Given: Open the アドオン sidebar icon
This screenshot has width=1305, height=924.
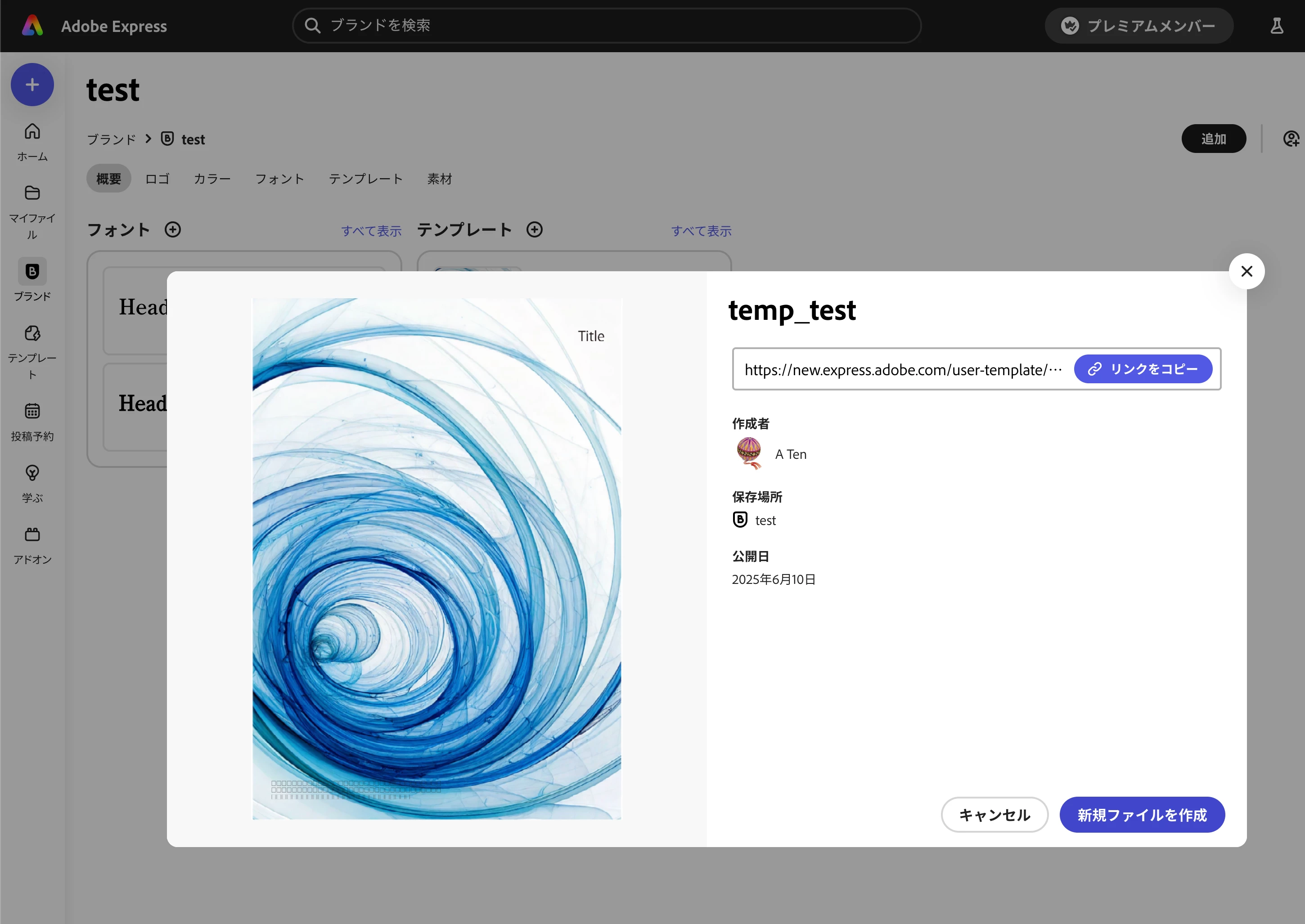Looking at the screenshot, I should tap(32, 535).
